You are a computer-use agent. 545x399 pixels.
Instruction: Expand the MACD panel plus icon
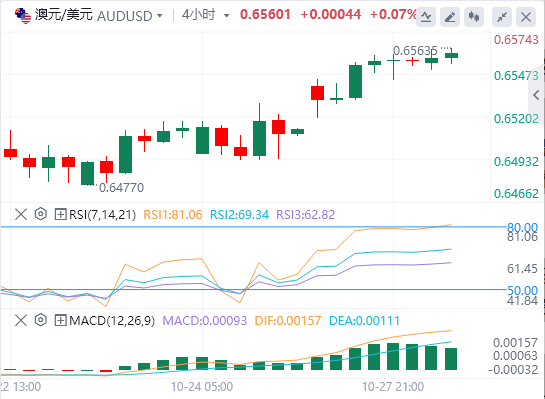(60, 320)
